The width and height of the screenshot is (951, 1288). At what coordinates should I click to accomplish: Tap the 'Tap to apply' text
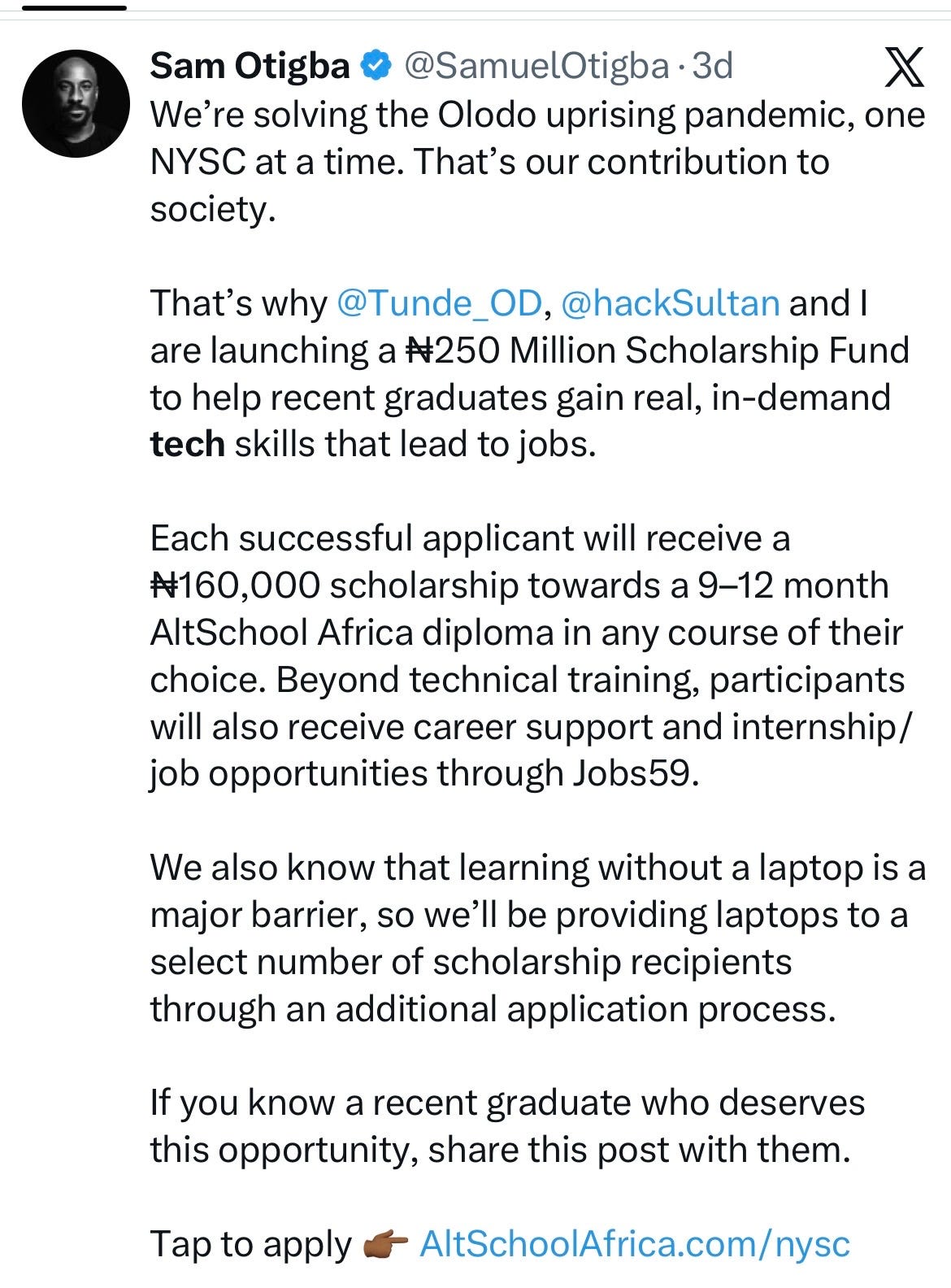[x=250, y=1245]
